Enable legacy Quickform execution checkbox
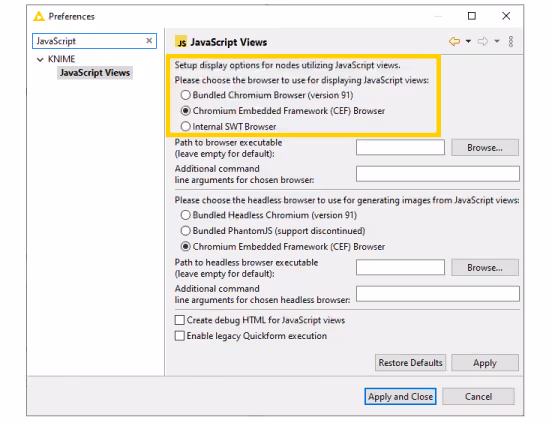The image size is (551, 422). coord(180,336)
